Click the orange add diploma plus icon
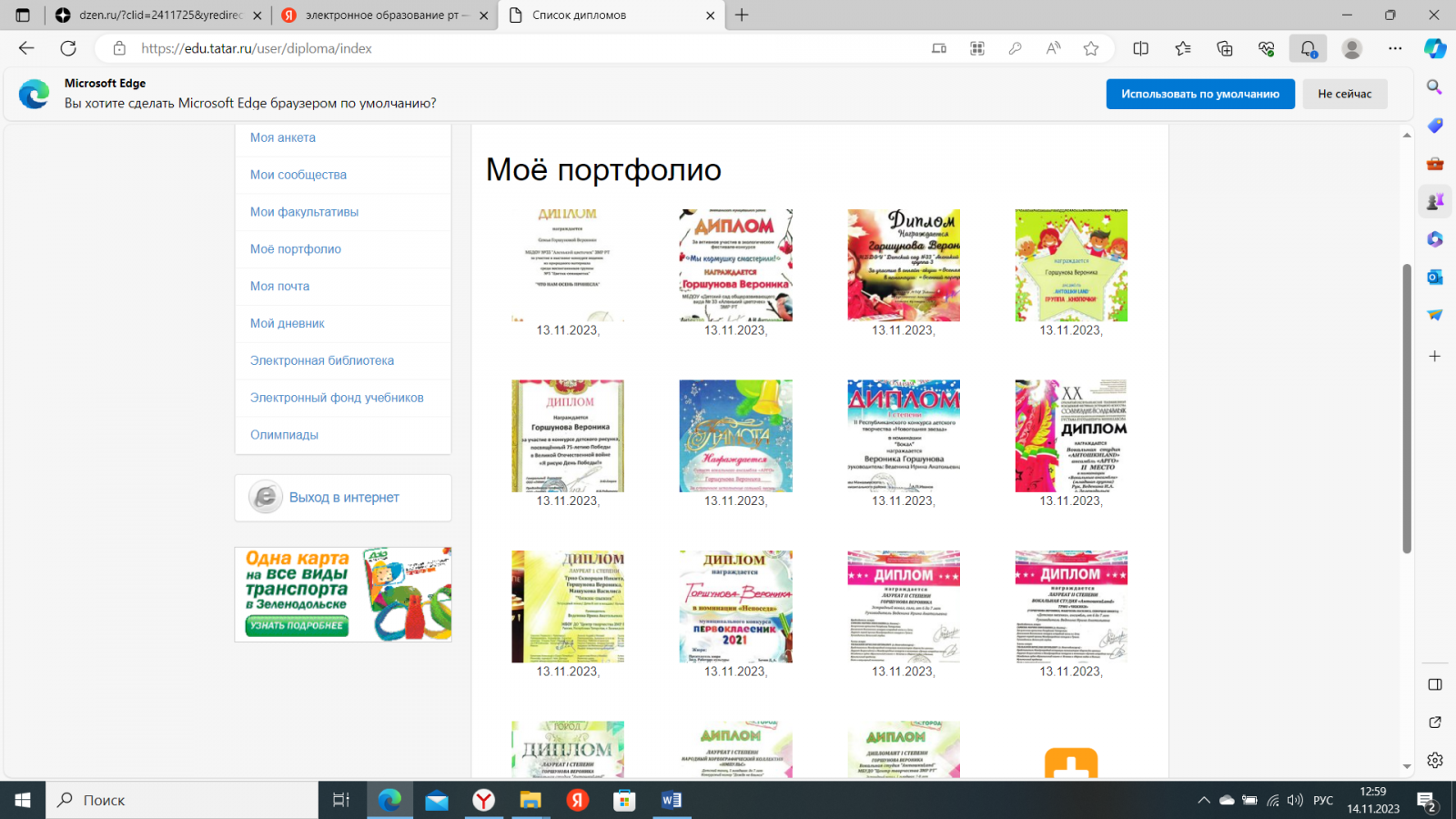 (1071, 763)
